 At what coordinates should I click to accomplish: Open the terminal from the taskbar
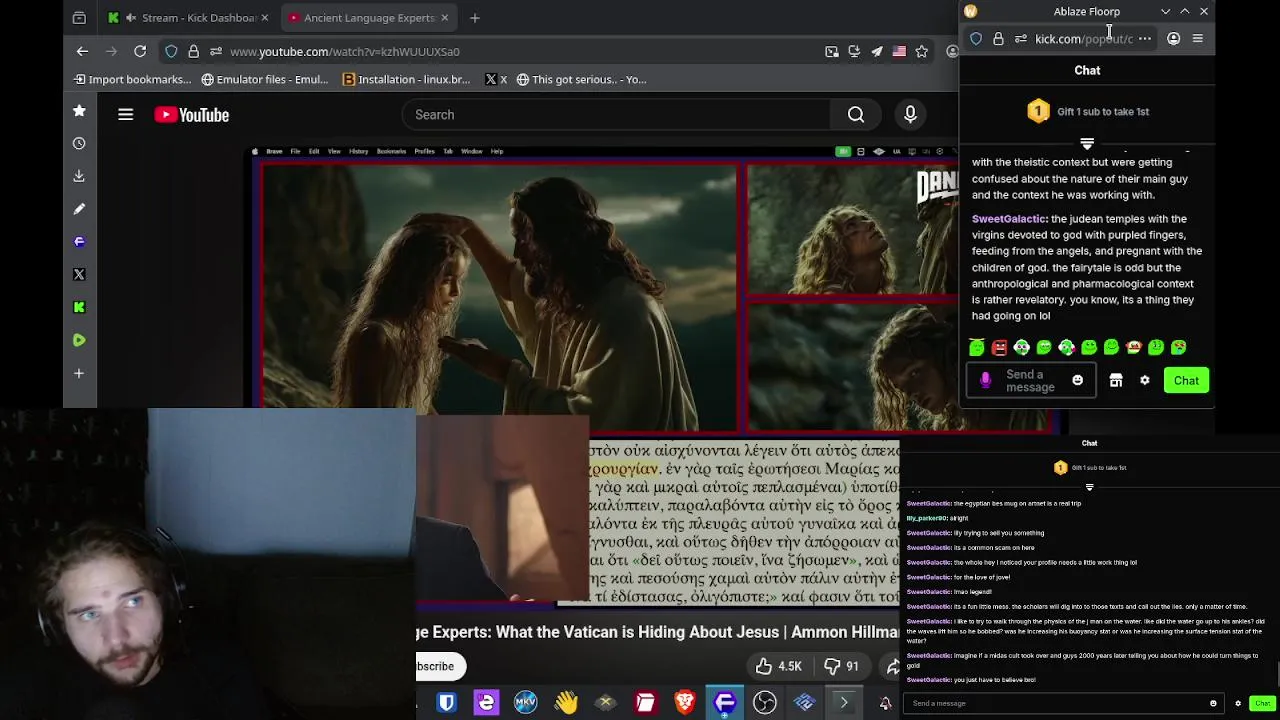pyautogui.click(x=844, y=703)
